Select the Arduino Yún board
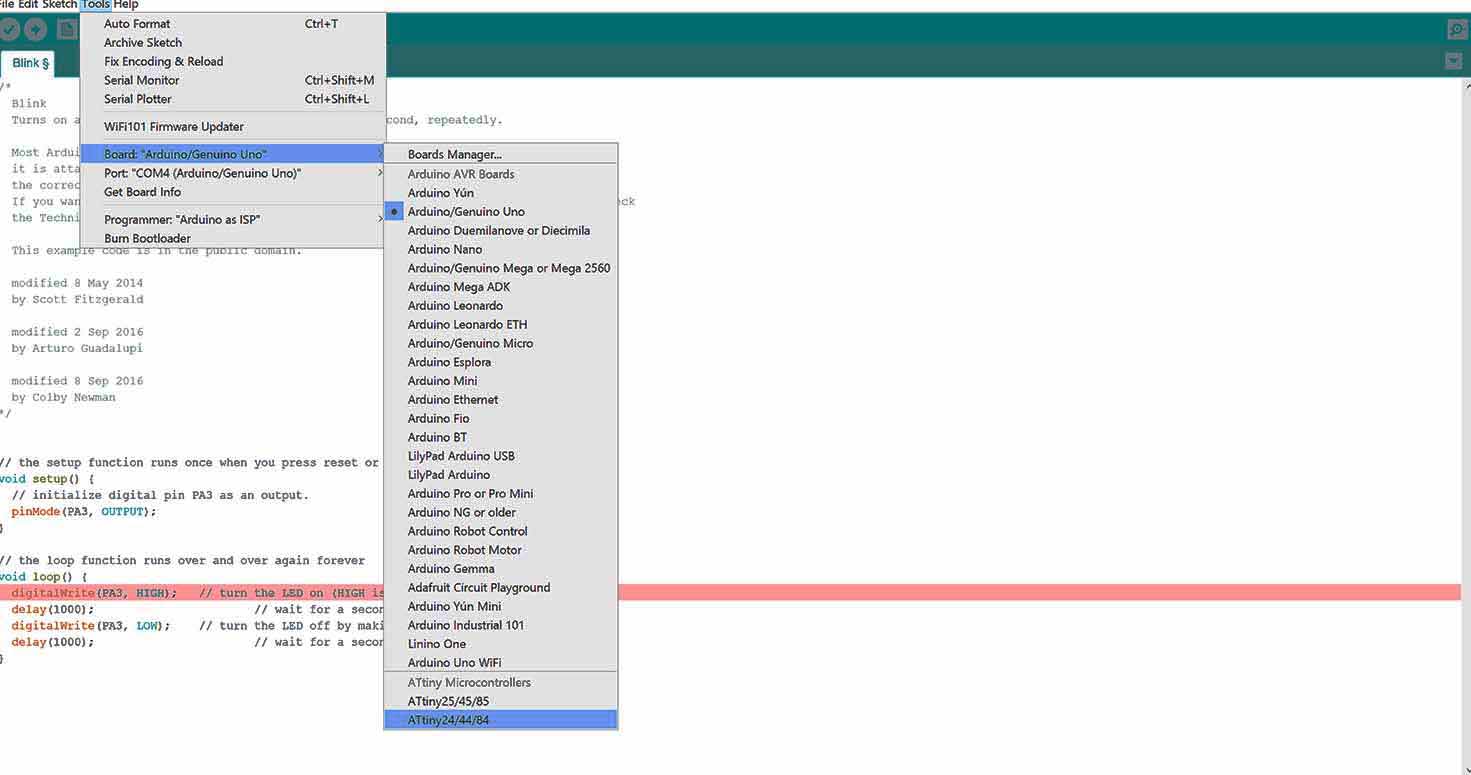The image size is (1471, 775). (x=501, y=193)
